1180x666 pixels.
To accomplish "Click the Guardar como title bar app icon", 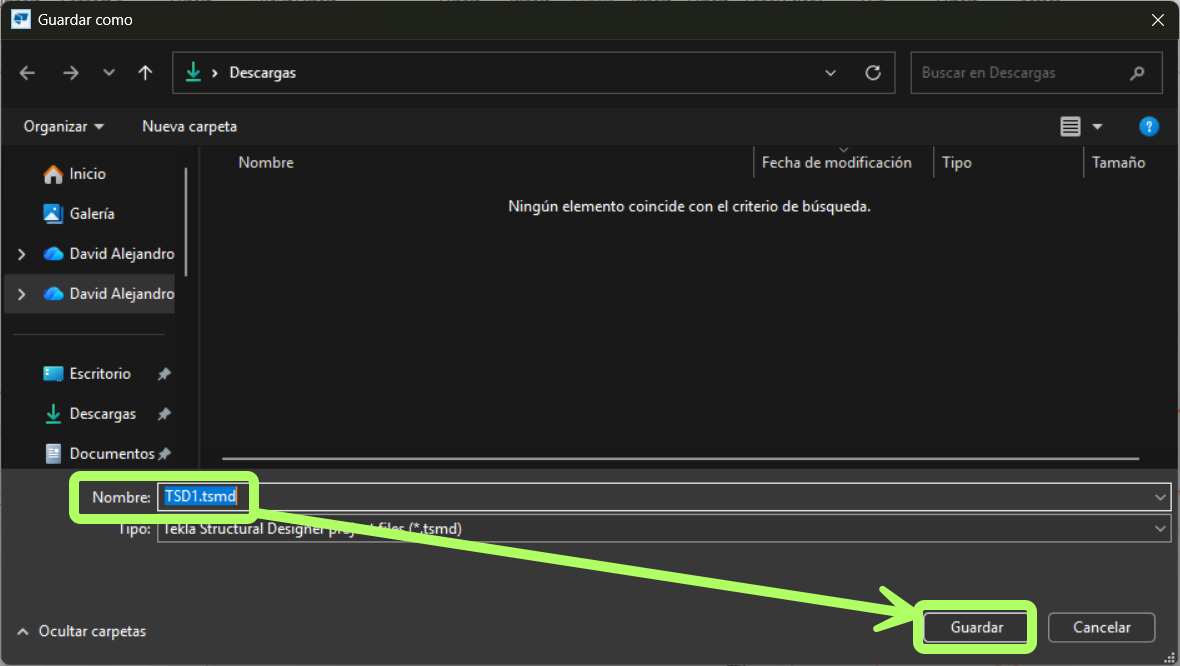I will pyautogui.click(x=20, y=20).
